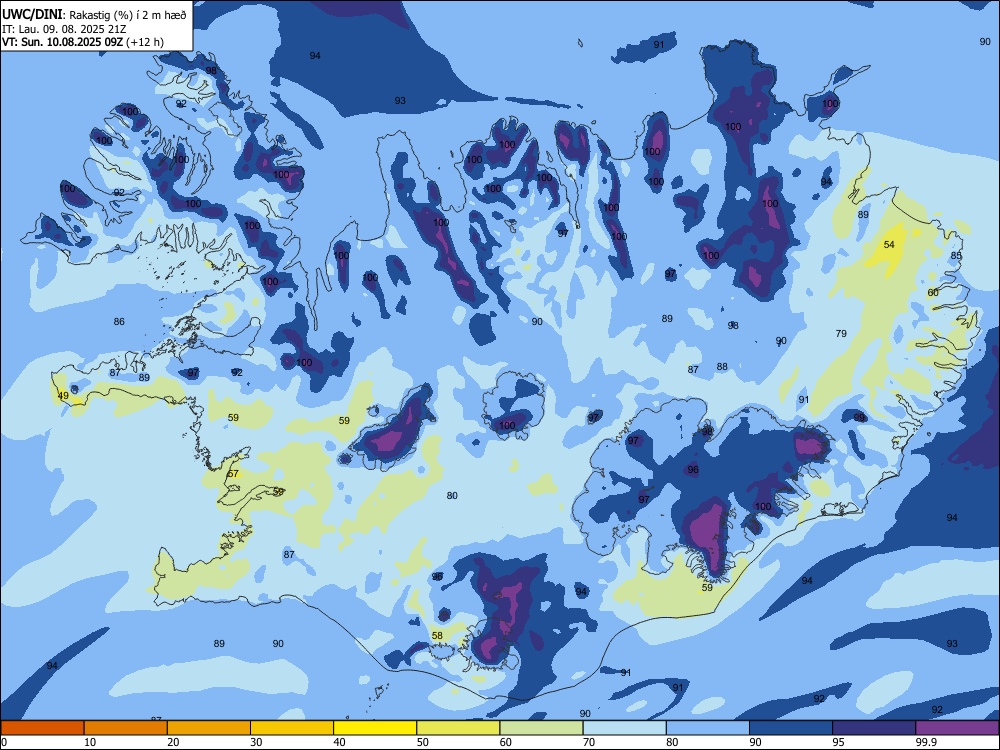Click the 90–95 dark blue legend swatch

(x=791, y=728)
